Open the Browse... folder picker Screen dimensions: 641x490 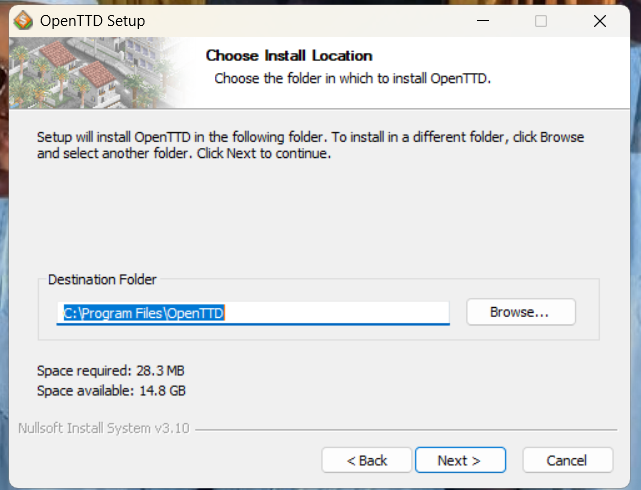pos(520,312)
